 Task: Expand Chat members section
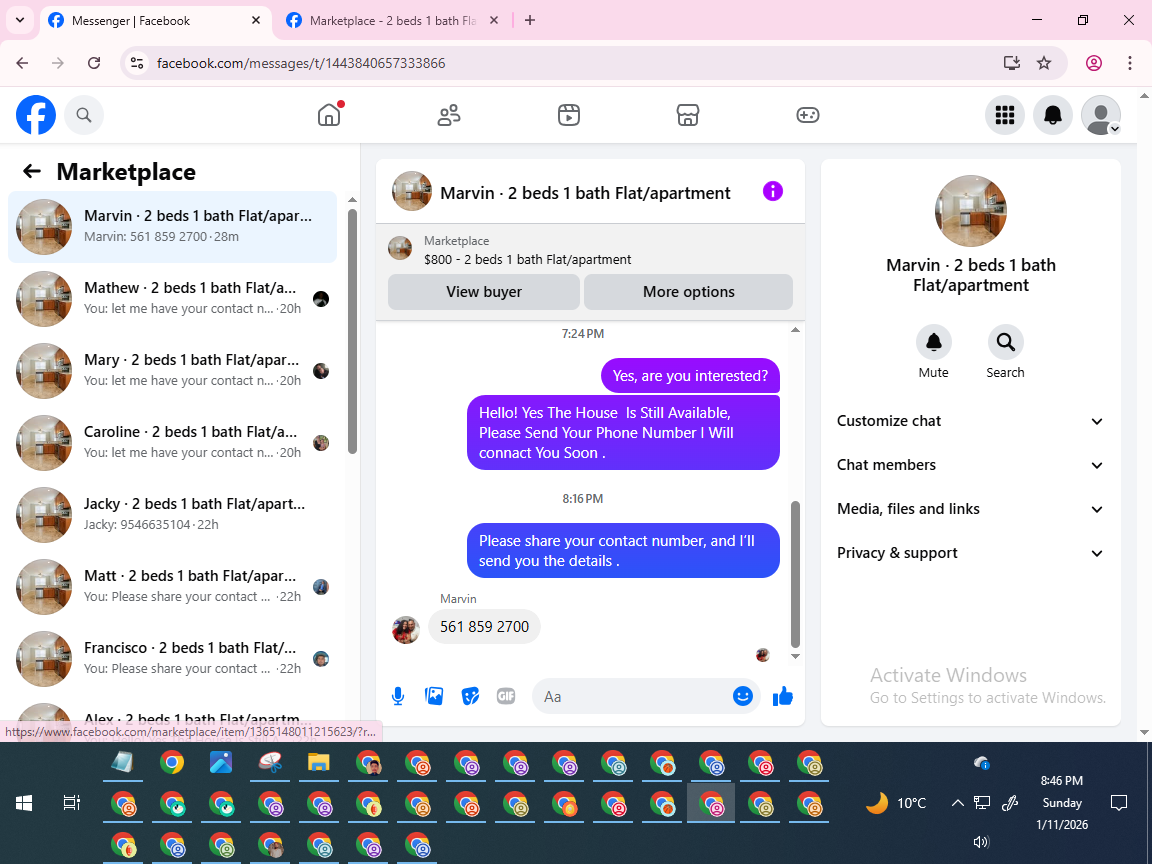click(x=970, y=465)
